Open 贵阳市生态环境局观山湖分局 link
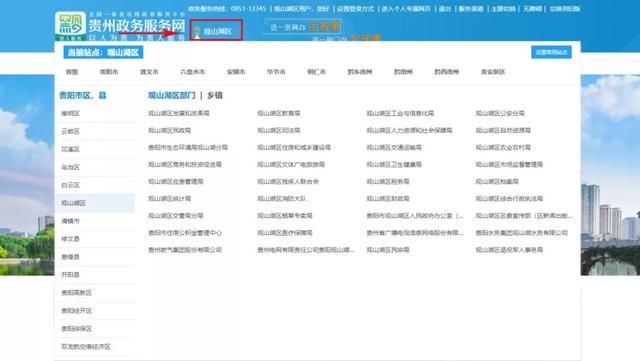The image size is (640, 361). (188, 147)
